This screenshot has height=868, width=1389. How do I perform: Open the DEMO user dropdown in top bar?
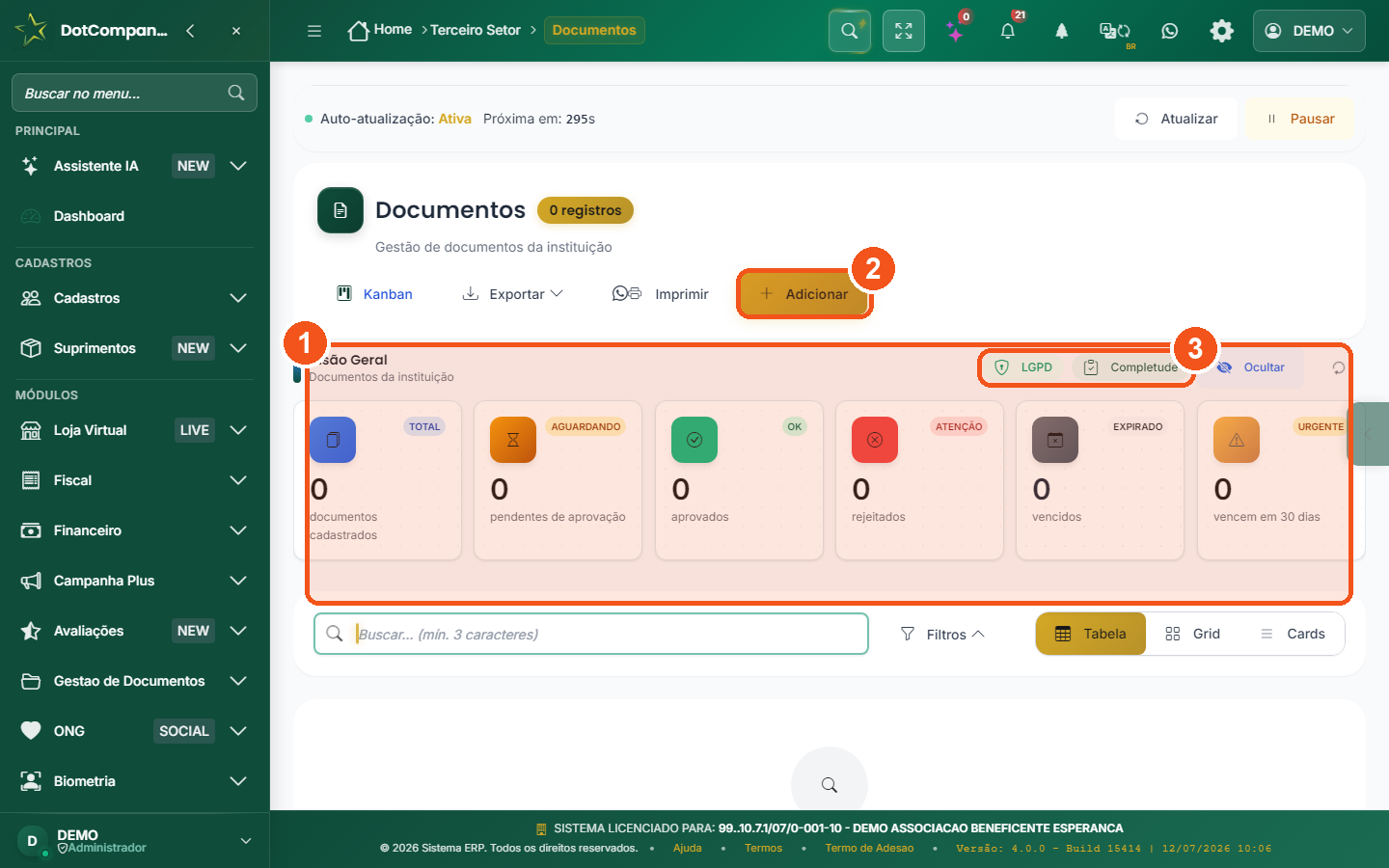click(x=1309, y=31)
